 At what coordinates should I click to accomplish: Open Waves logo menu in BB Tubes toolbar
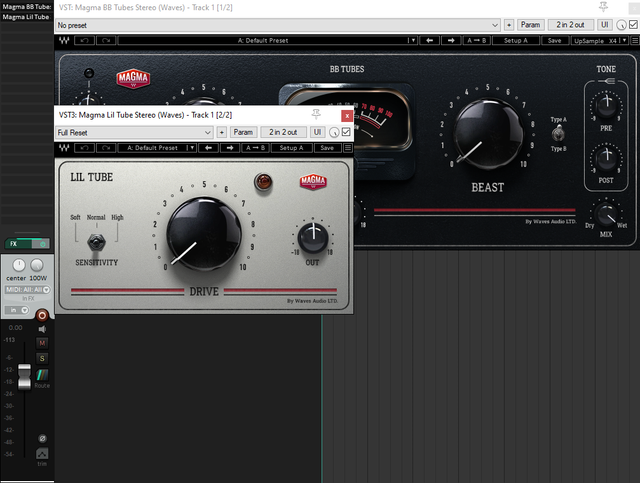(64, 40)
